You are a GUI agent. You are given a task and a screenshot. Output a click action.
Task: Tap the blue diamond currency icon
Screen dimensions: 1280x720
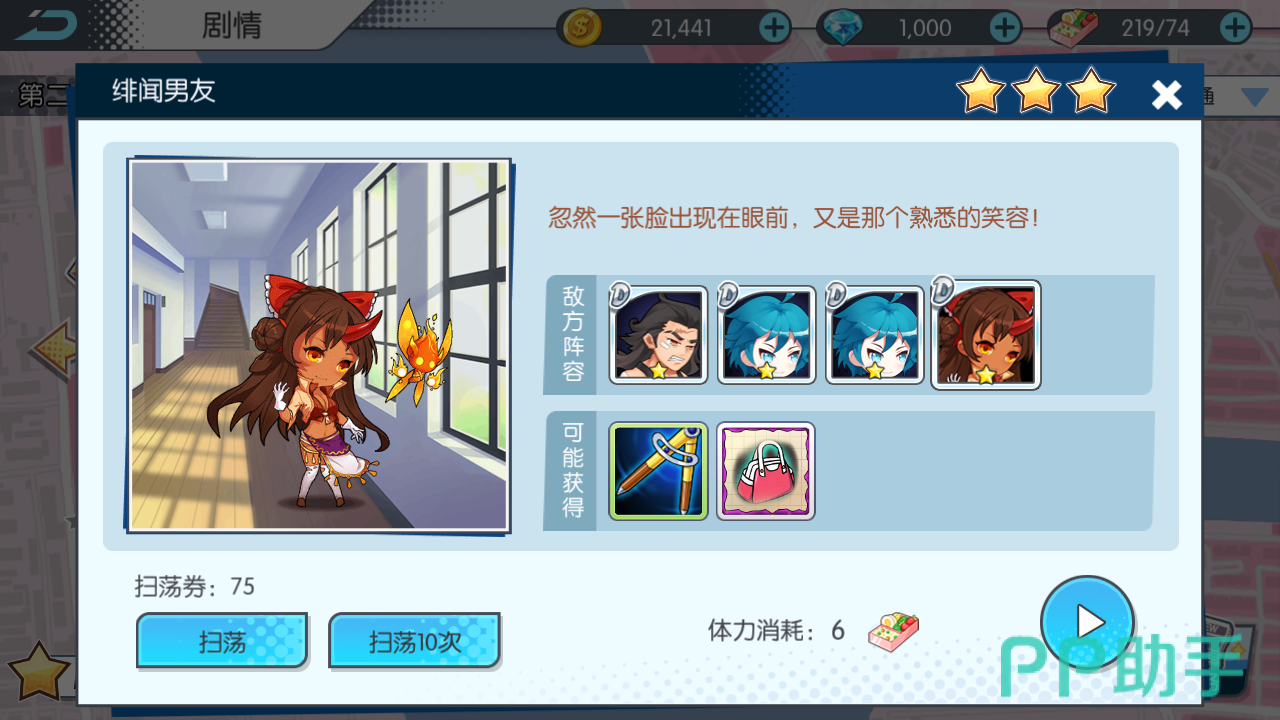[839, 28]
